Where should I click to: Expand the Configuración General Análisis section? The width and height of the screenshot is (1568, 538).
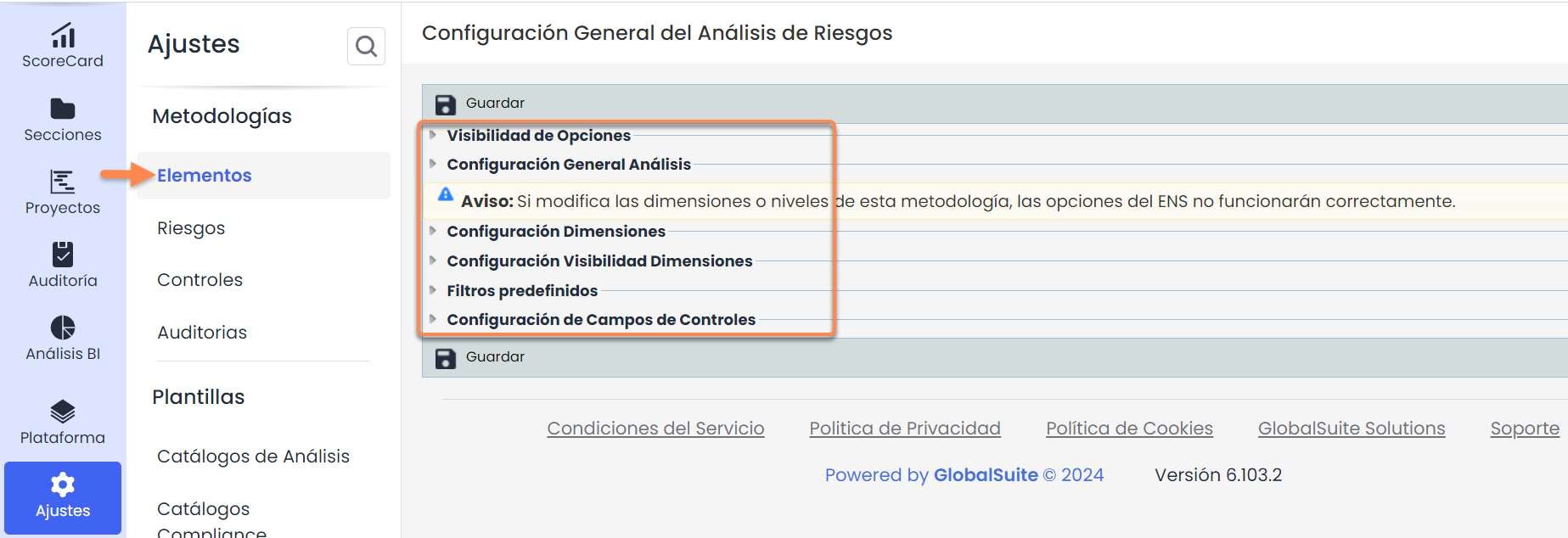tap(568, 164)
